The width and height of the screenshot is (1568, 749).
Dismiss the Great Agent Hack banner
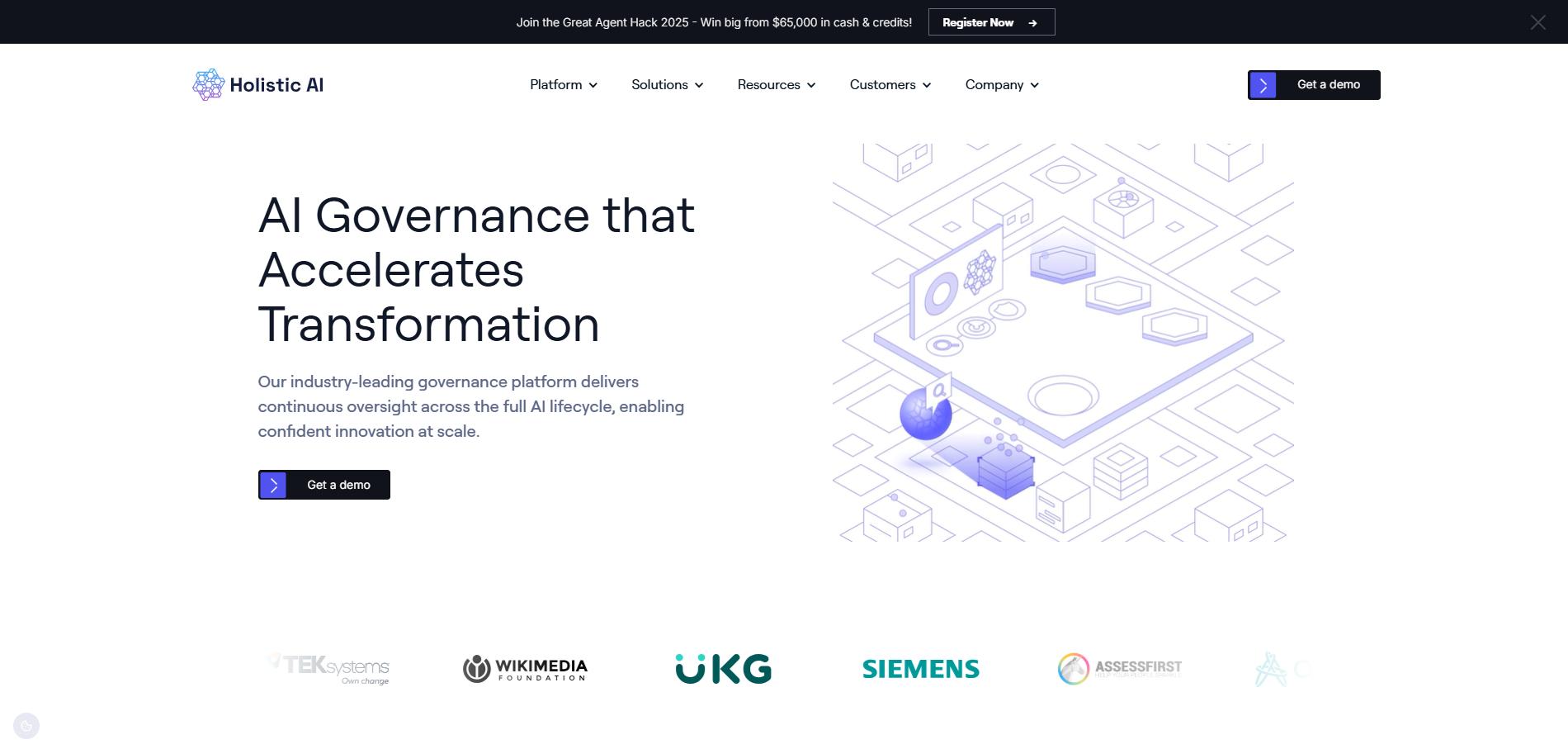1537,22
